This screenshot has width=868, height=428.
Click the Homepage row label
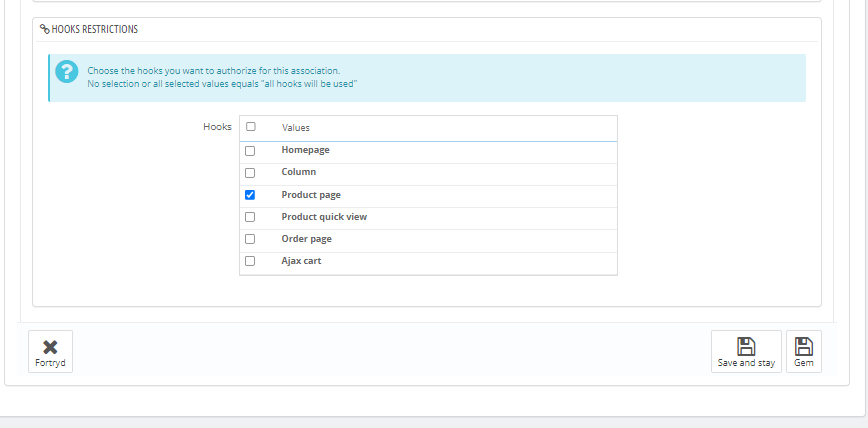click(305, 150)
